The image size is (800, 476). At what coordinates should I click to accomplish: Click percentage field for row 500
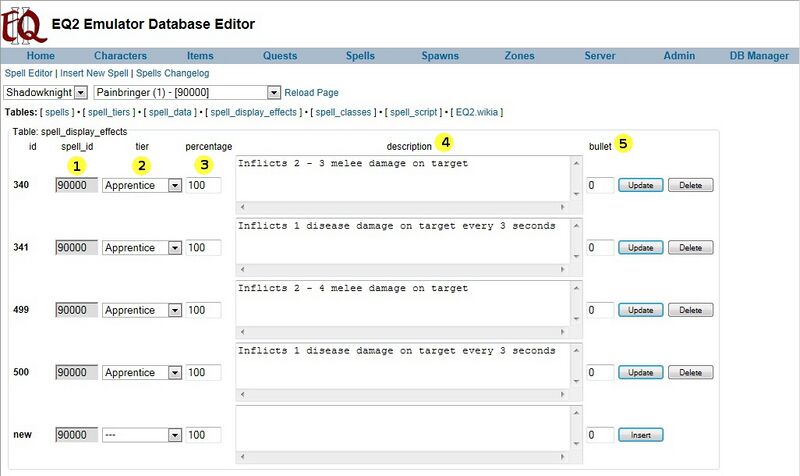tap(203, 373)
